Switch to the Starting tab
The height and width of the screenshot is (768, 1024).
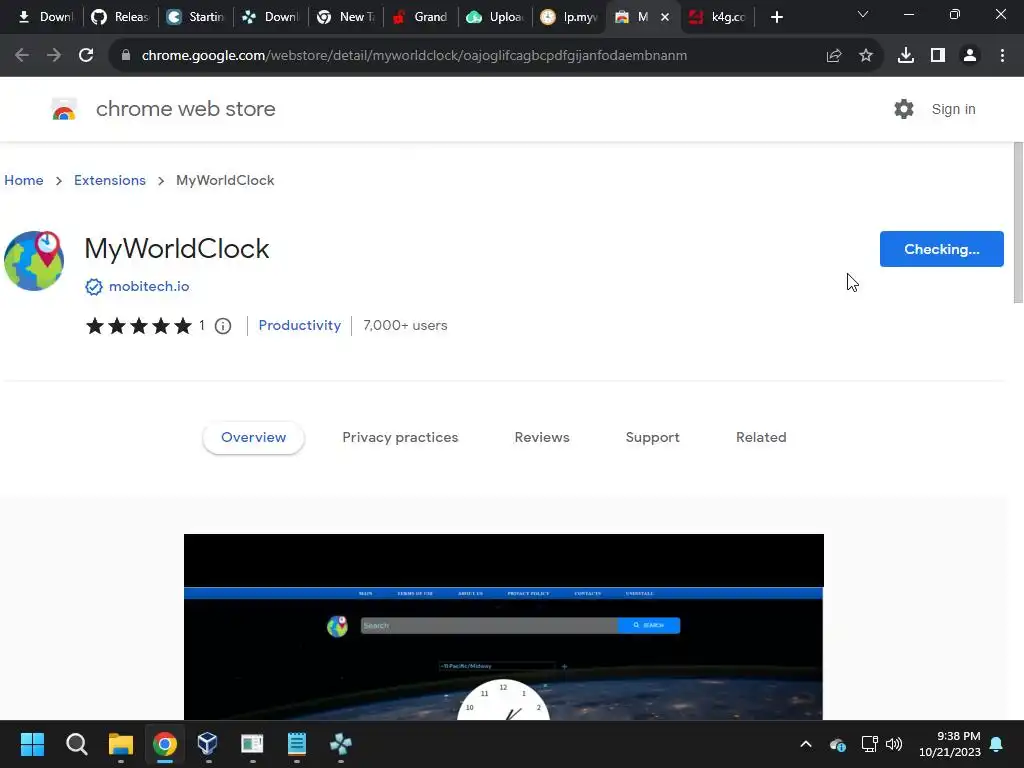point(195,17)
